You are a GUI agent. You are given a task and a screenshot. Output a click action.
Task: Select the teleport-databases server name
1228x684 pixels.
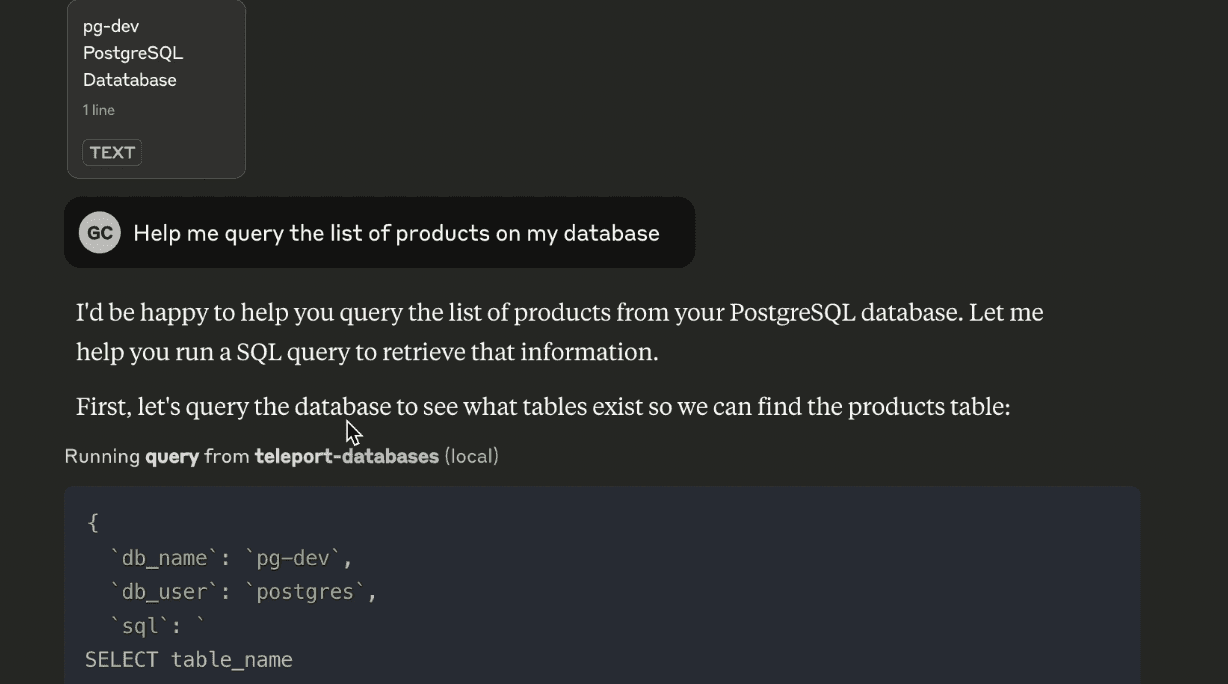point(346,456)
